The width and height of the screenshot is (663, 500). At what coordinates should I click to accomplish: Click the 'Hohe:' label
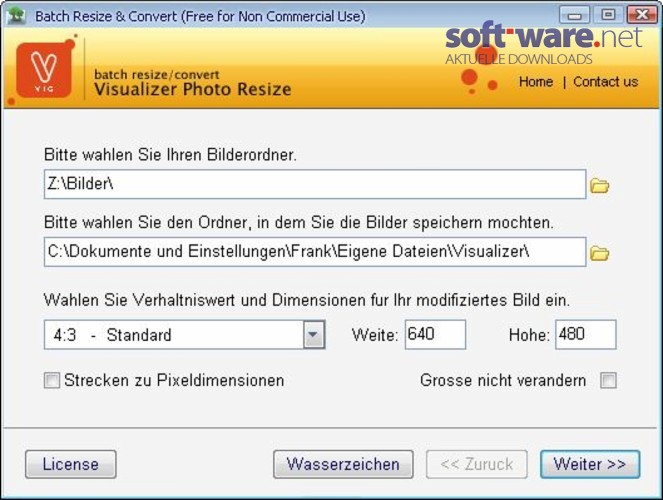pyautogui.click(x=529, y=335)
